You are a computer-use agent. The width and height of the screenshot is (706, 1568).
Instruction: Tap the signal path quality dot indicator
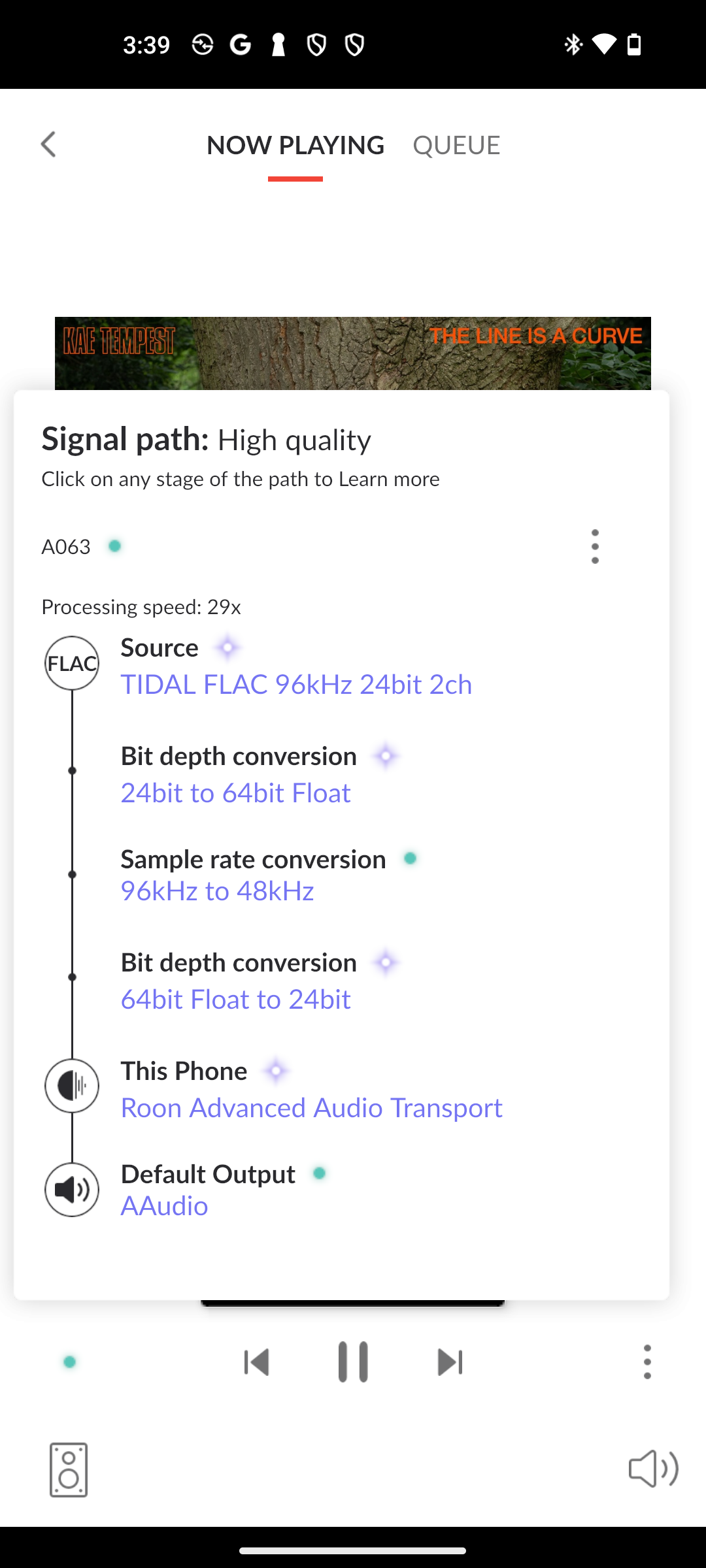70,1362
